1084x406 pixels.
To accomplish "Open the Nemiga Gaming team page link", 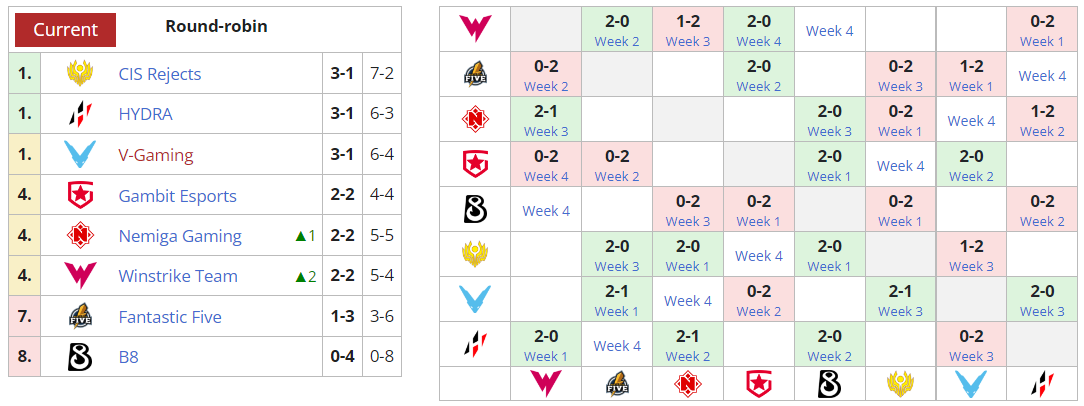I will coord(180,236).
